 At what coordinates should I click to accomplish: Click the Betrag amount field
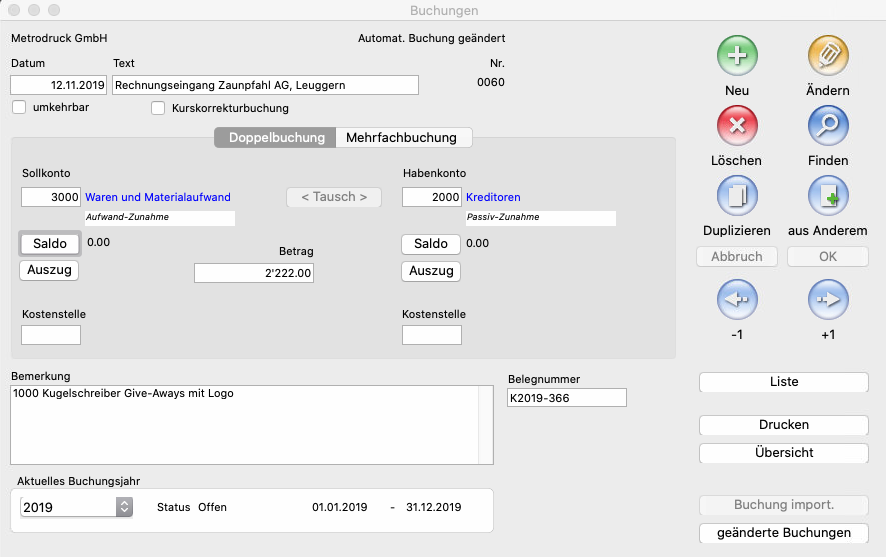[254, 273]
